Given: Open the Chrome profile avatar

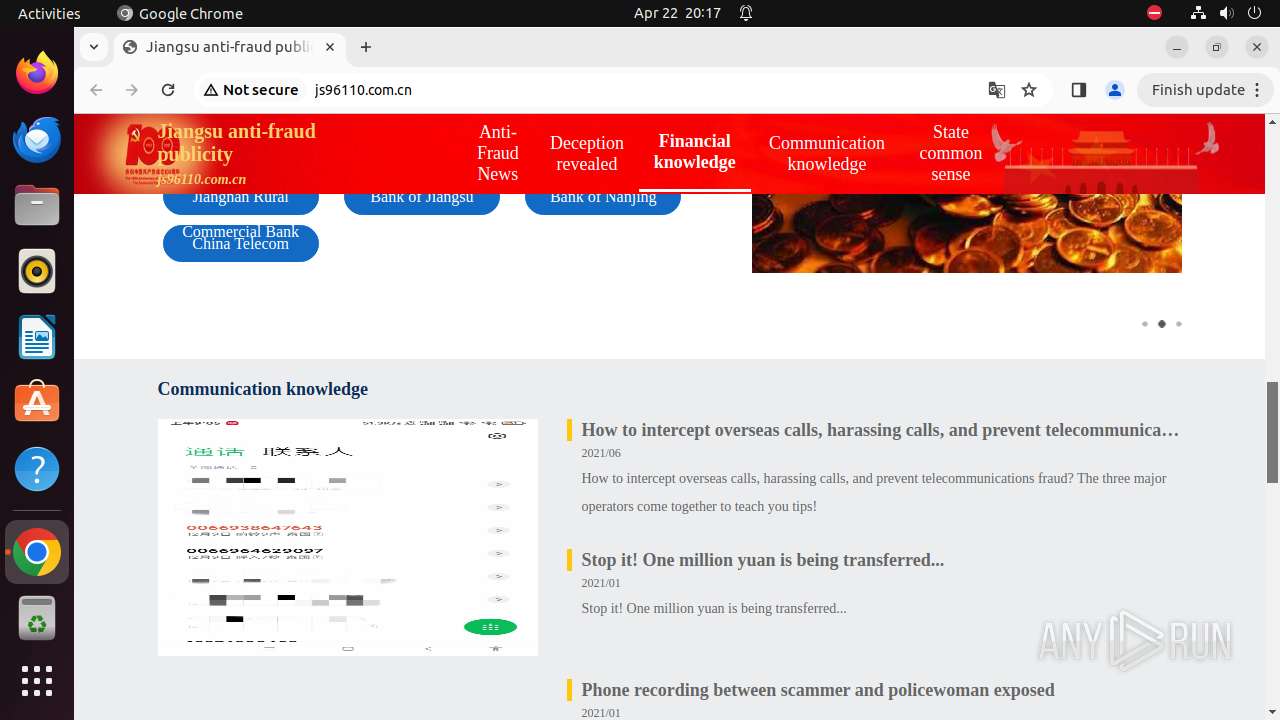Looking at the screenshot, I should pyautogui.click(x=1115, y=90).
